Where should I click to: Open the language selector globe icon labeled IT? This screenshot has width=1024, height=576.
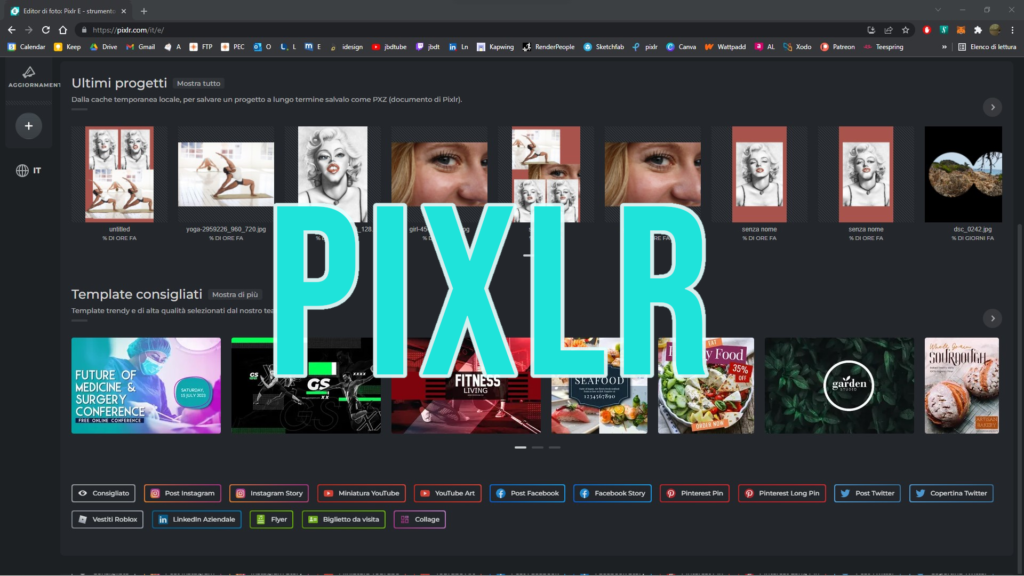29,170
